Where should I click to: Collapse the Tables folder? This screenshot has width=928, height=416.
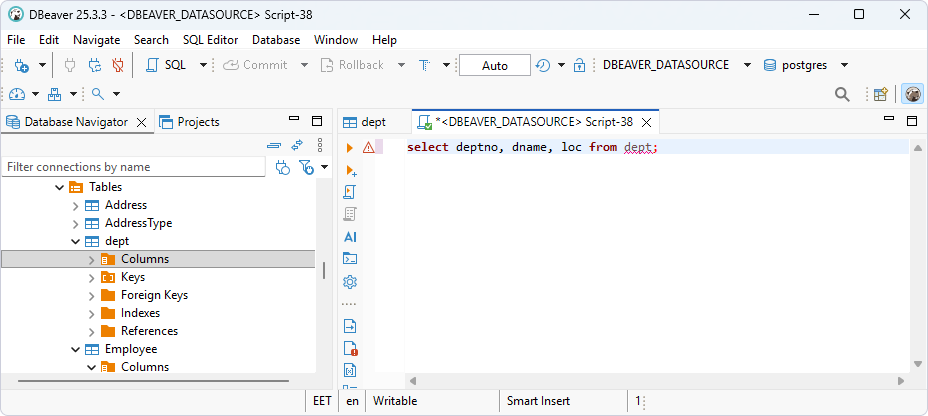click(59, 187)
